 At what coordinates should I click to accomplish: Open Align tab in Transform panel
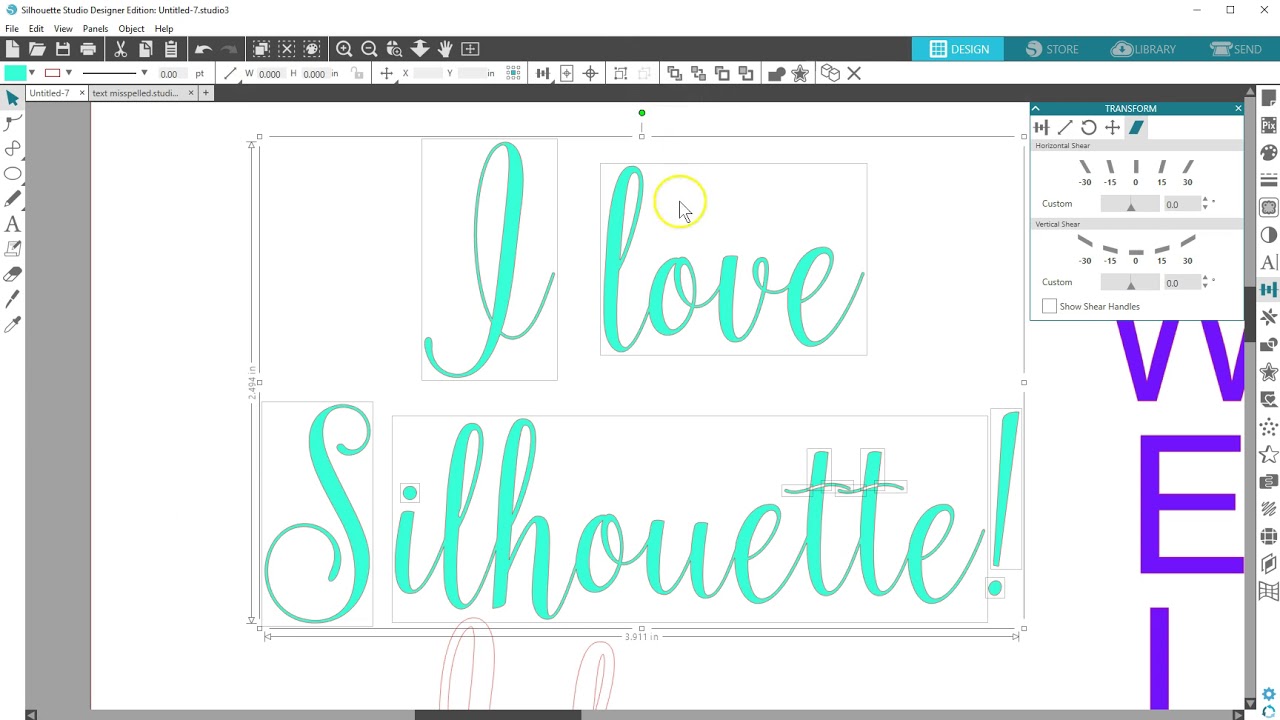[x=1041, y=127]
